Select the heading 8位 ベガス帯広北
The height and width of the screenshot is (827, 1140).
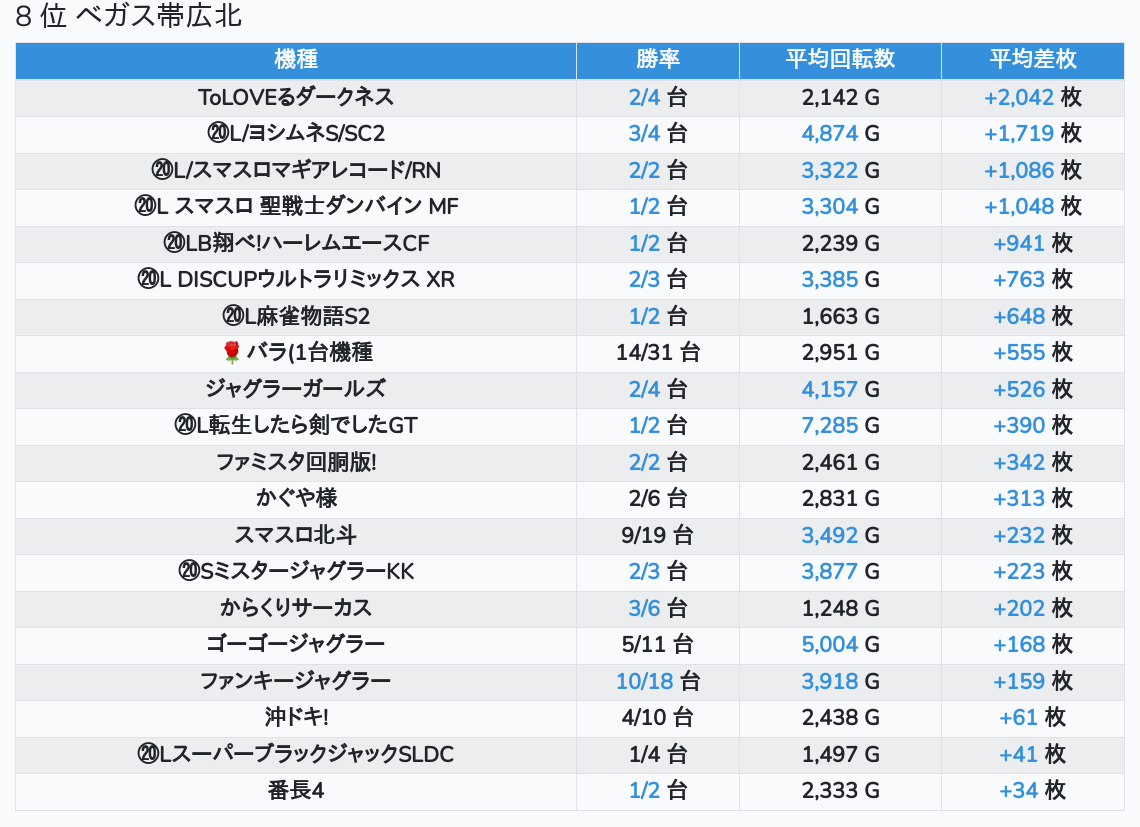[x=129, y=16]
